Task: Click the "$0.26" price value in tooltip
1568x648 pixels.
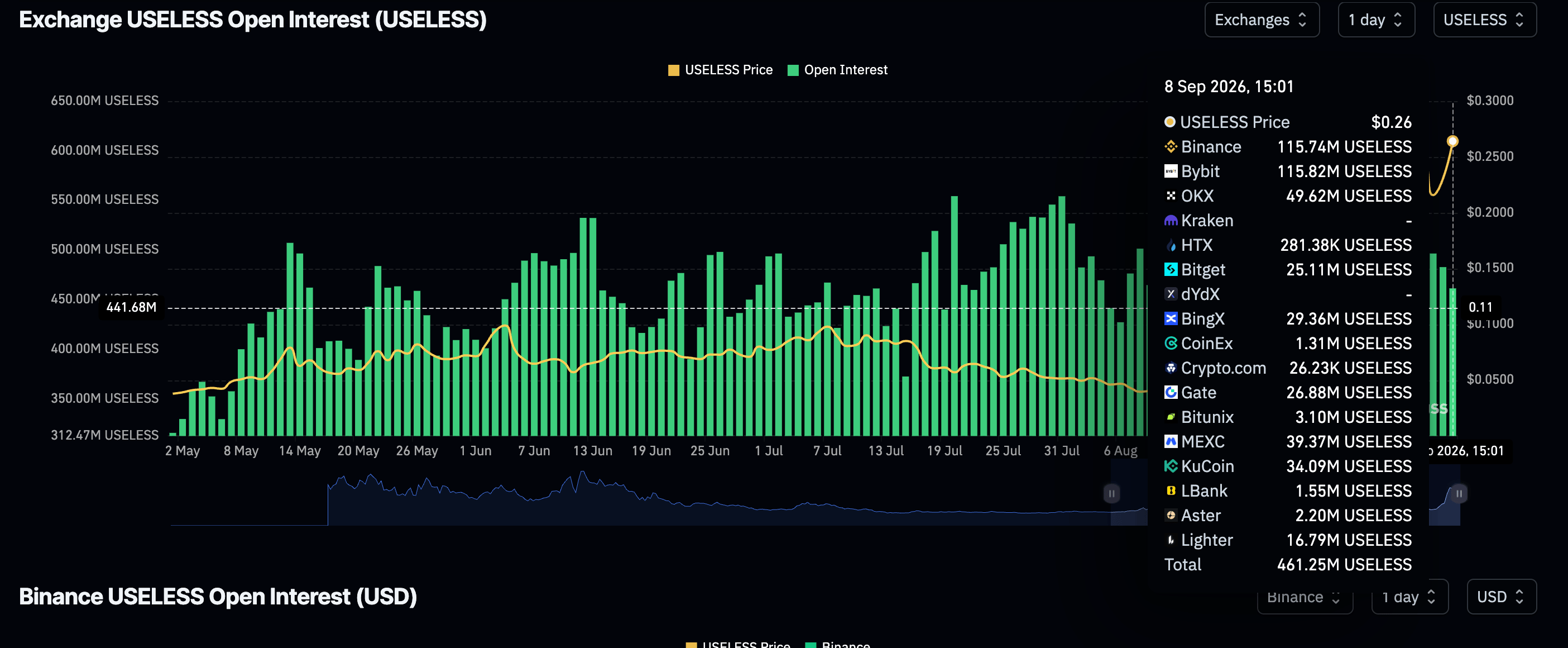Action: pyautogui.click(x=1391, y=122)
